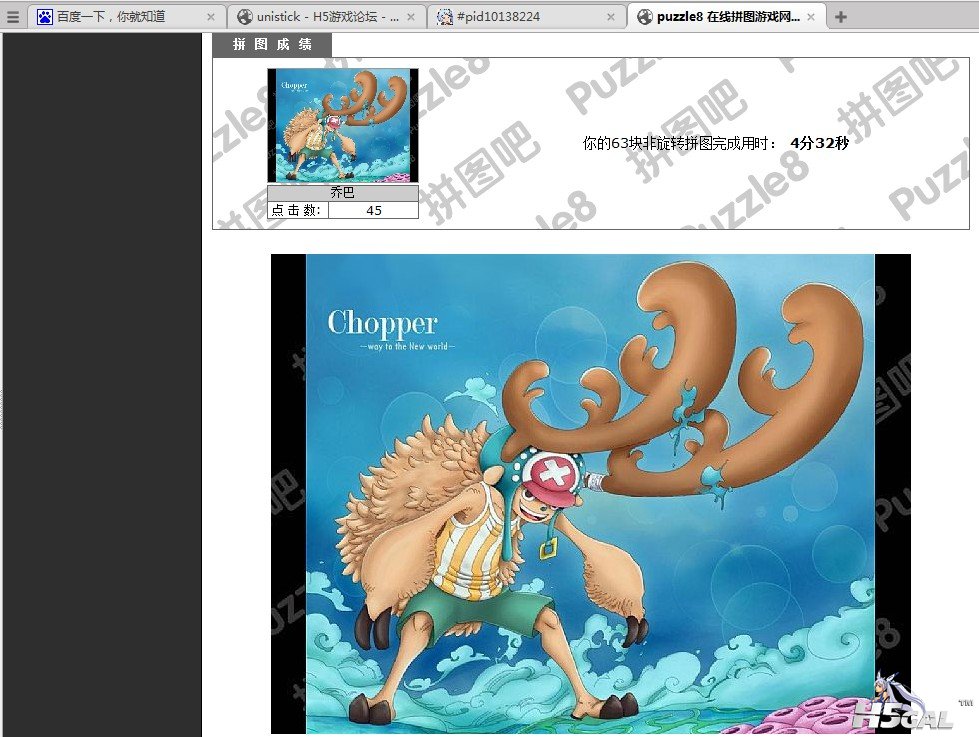Click the 乔巴 puzzle name label
979x737 pixels.
point(342,193)
